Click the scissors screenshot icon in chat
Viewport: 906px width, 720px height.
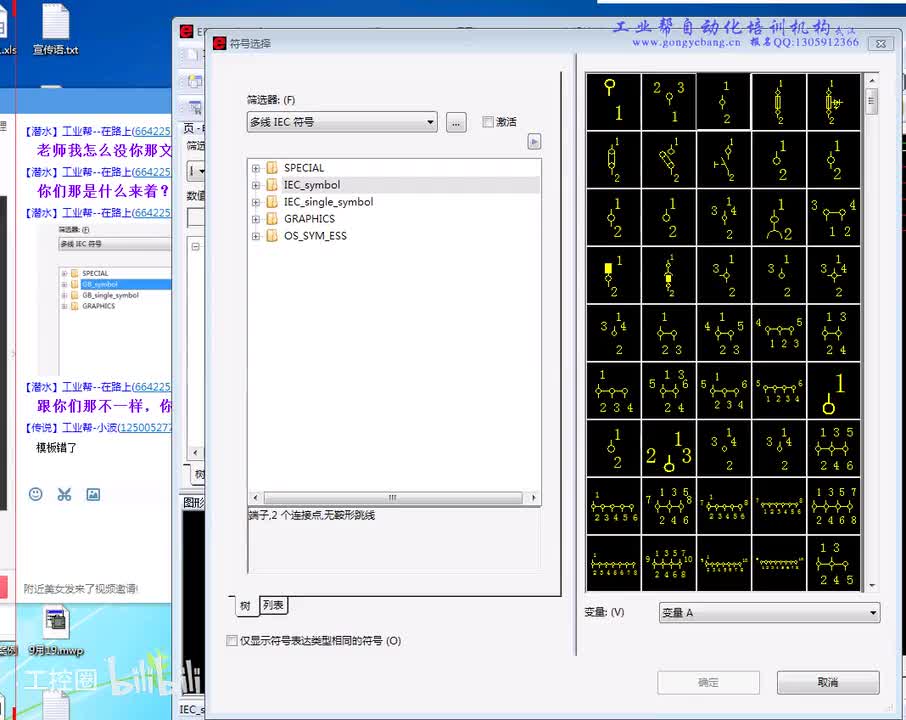click(x=64, y=494)
